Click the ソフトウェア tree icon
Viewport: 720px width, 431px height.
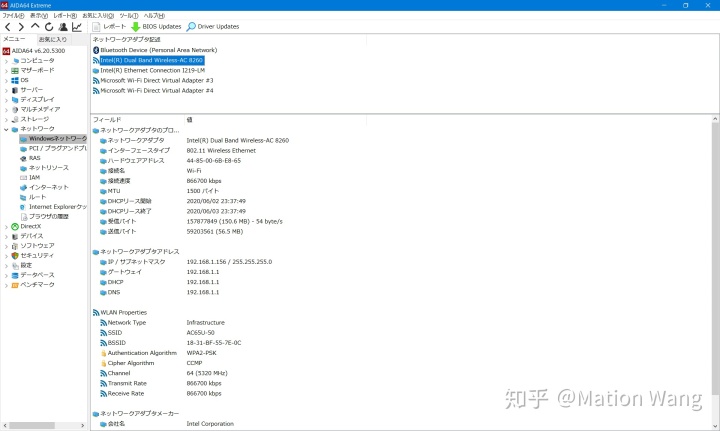[15, 246]
